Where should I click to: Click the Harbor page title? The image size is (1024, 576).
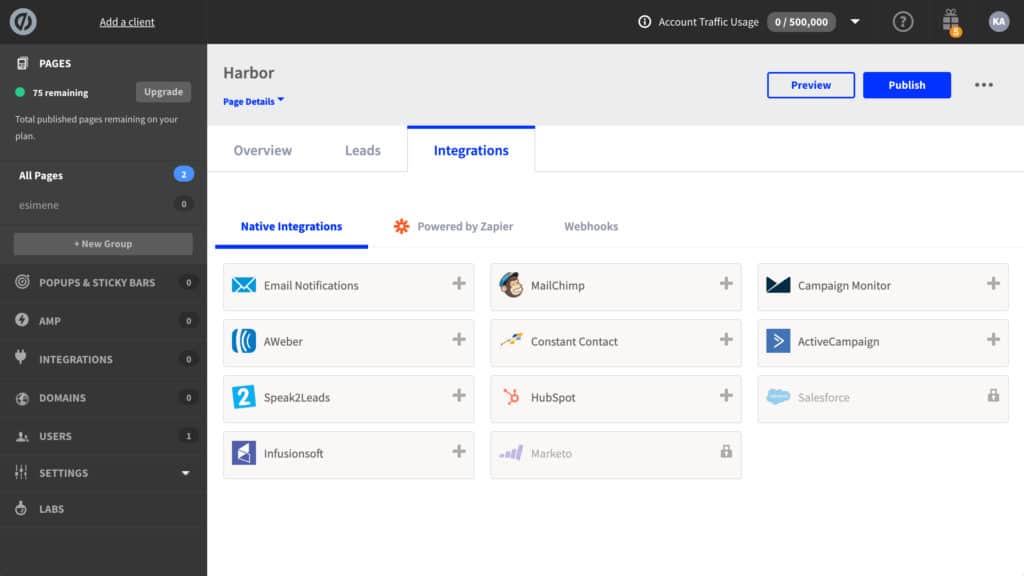click(x=249, y=72)
